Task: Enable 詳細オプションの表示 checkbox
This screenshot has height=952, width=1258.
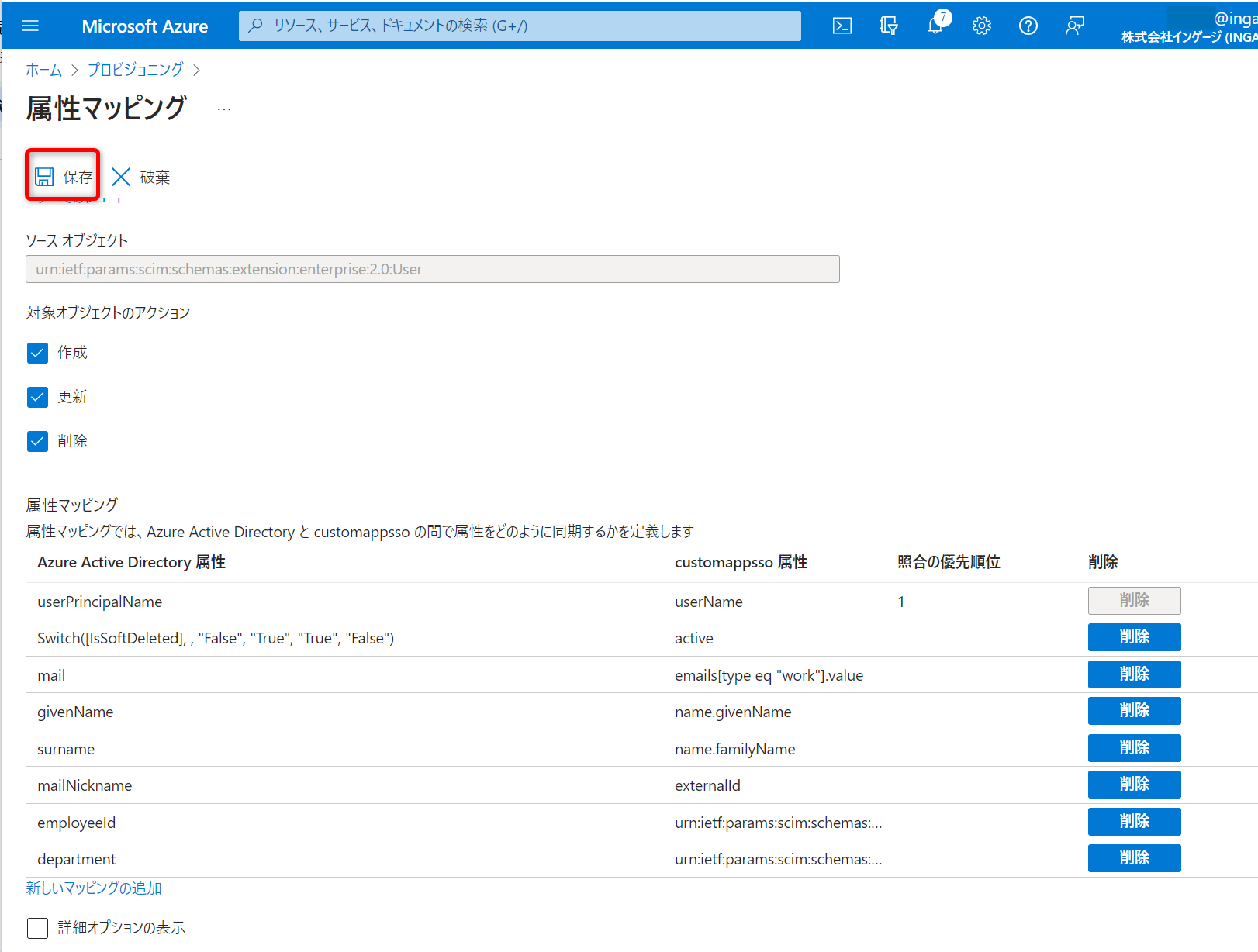Action: click(x=37, y=928)
